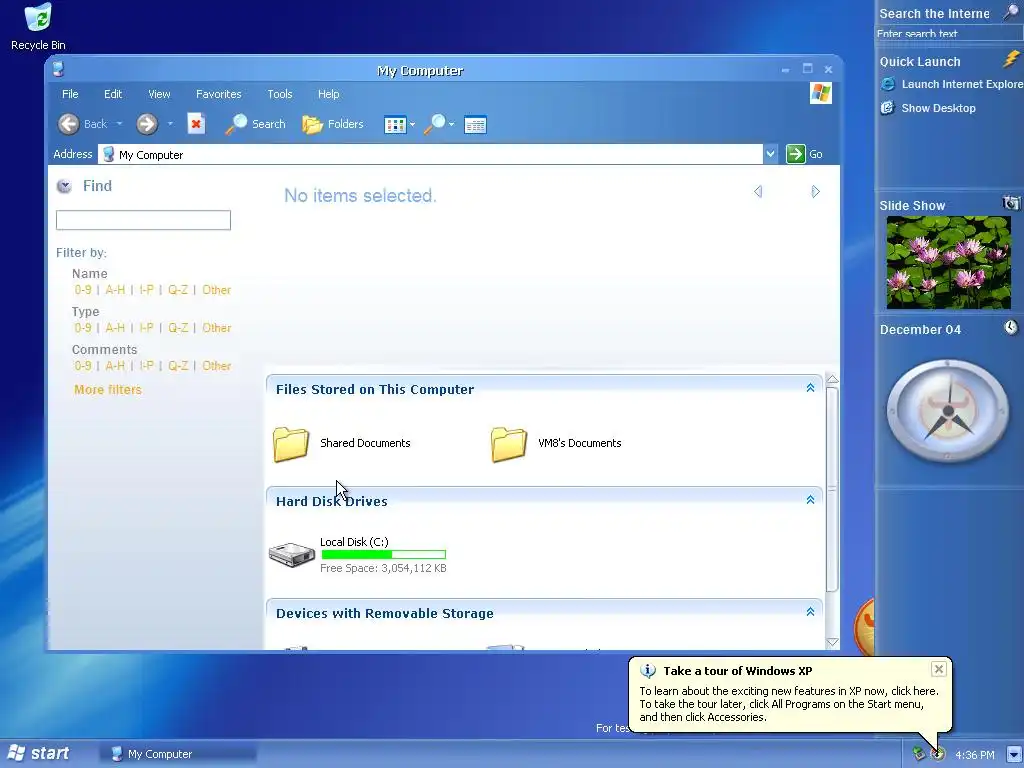
Task: Click the Slide Show flower thumbnail
Action: pos(948,263)
